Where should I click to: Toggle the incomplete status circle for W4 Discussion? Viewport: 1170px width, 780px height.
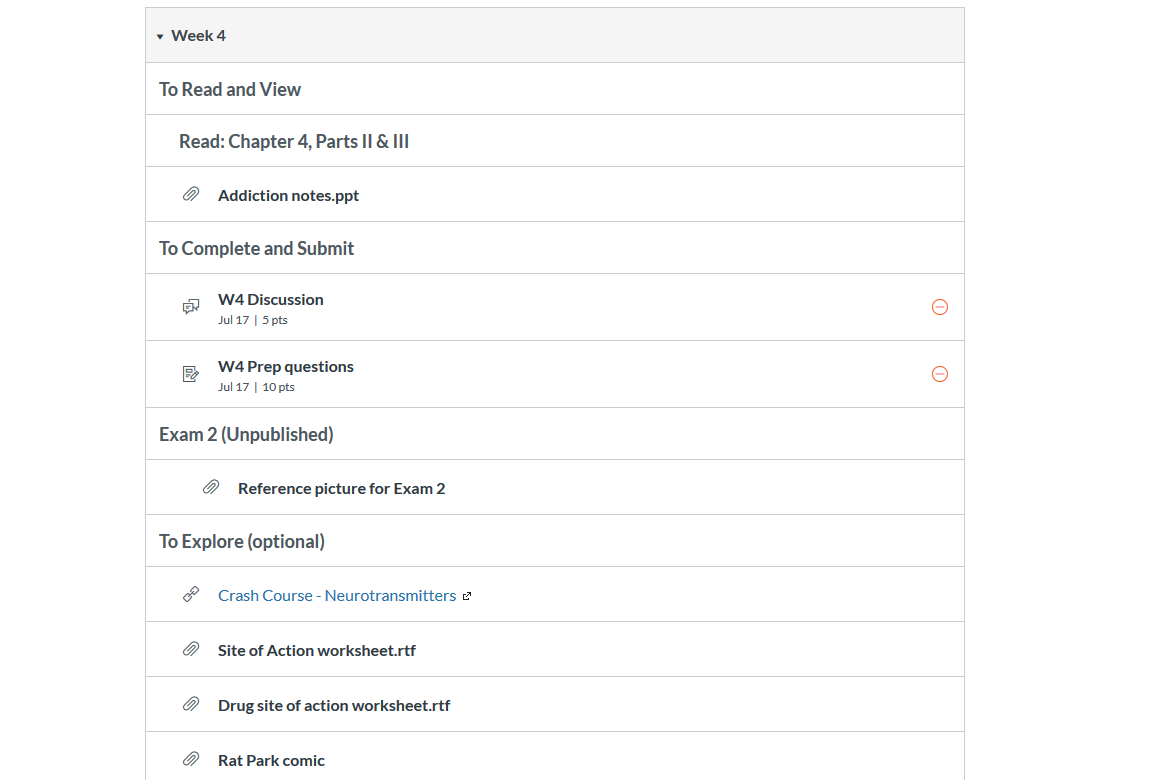click(x=939, y=307)
